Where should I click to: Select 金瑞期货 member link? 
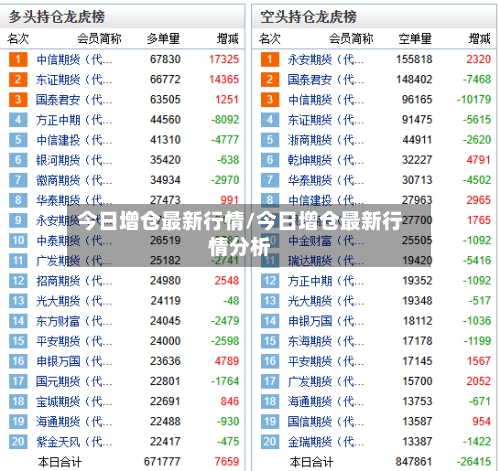326,442
